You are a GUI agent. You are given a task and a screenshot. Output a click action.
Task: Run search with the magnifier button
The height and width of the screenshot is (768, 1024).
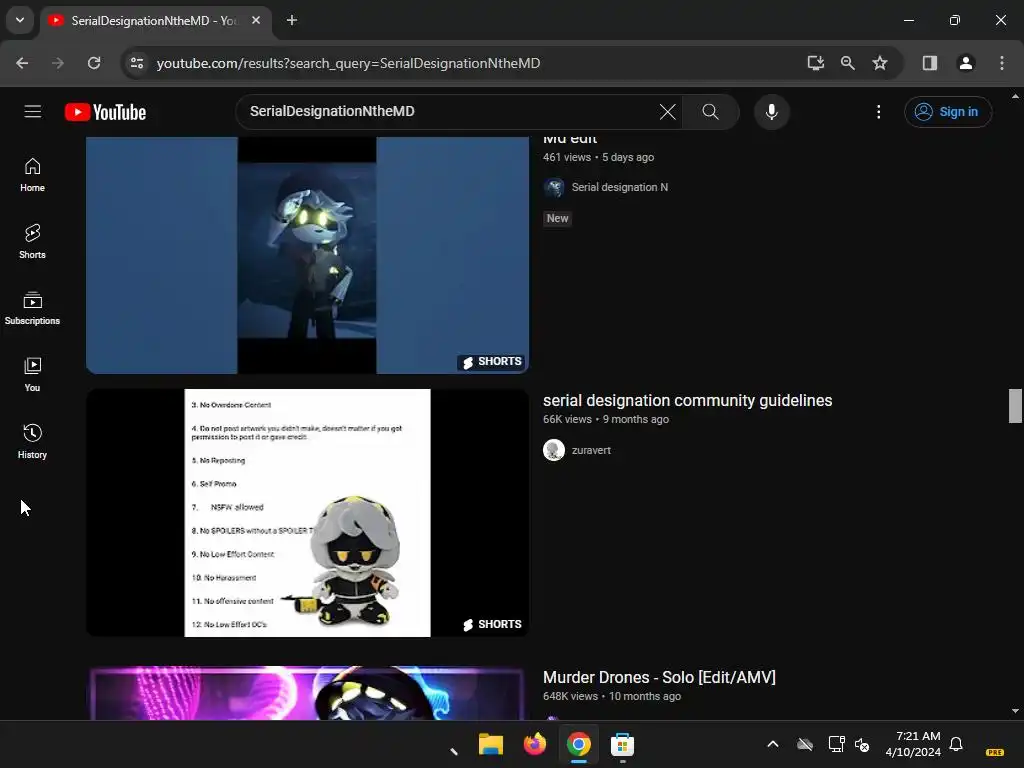point(711,112)
